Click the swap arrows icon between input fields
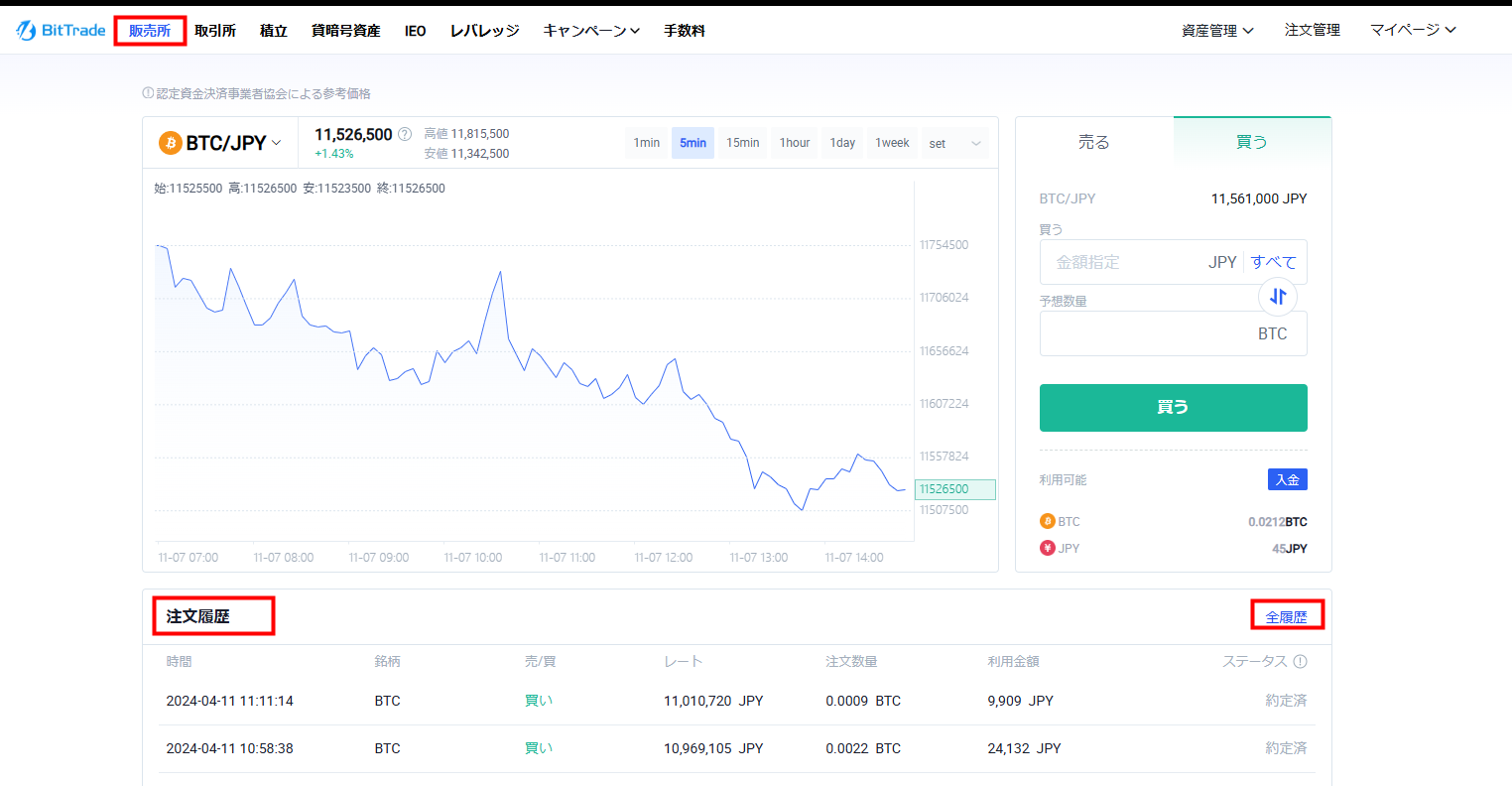The width and height of the screenshot is (1512, 786). pos(1278,296)
